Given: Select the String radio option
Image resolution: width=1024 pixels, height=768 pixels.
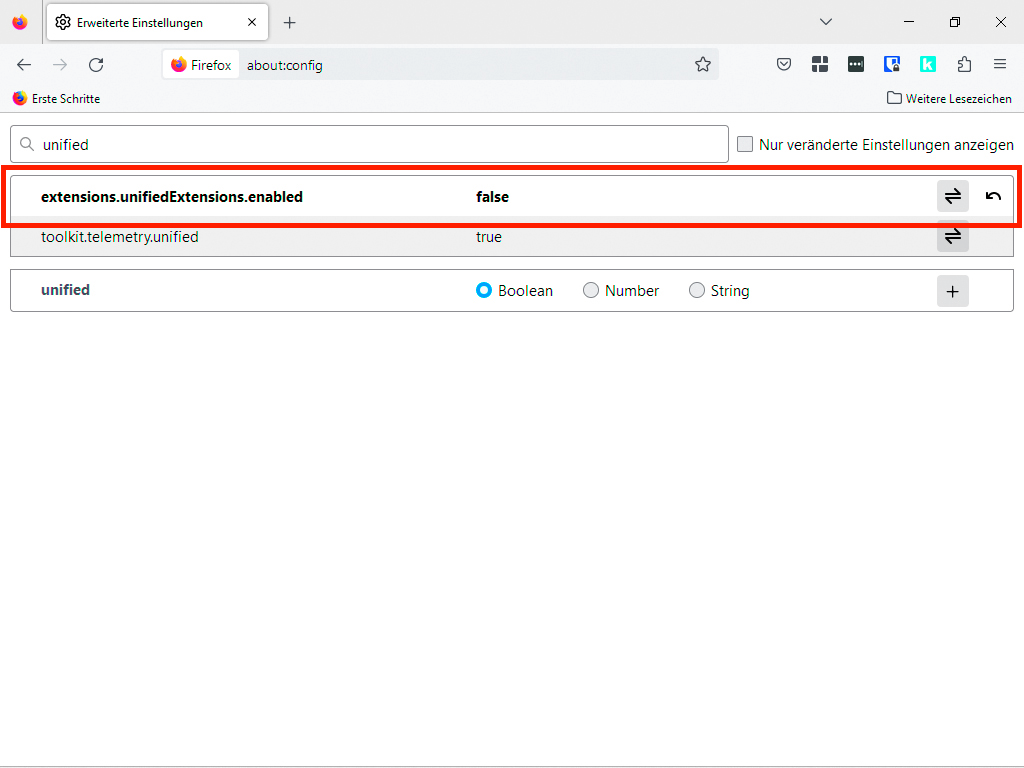Looking at the screenshot, I should (x=697, y=291).
